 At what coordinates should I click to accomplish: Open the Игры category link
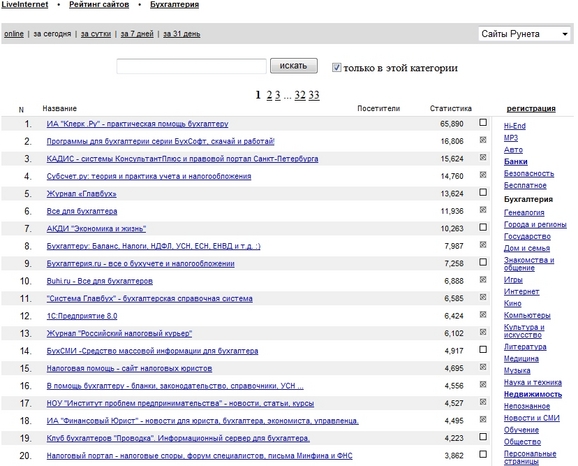tap(513, 279)
